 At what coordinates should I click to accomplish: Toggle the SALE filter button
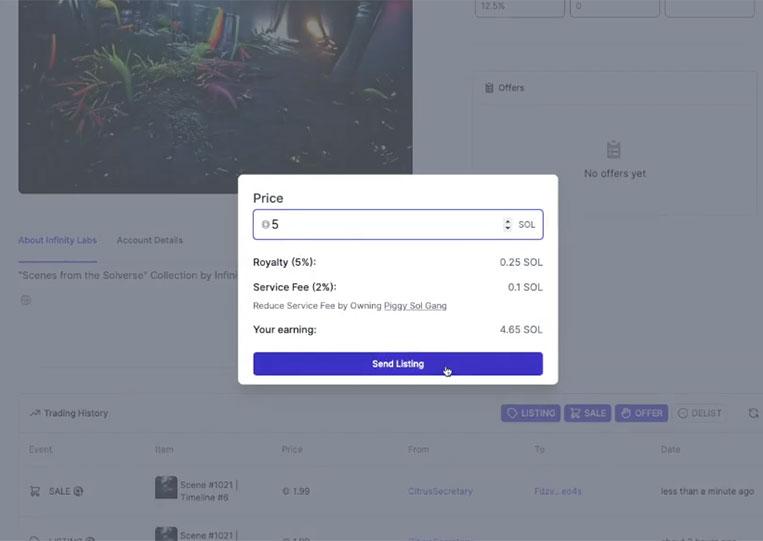pos(587,413)
